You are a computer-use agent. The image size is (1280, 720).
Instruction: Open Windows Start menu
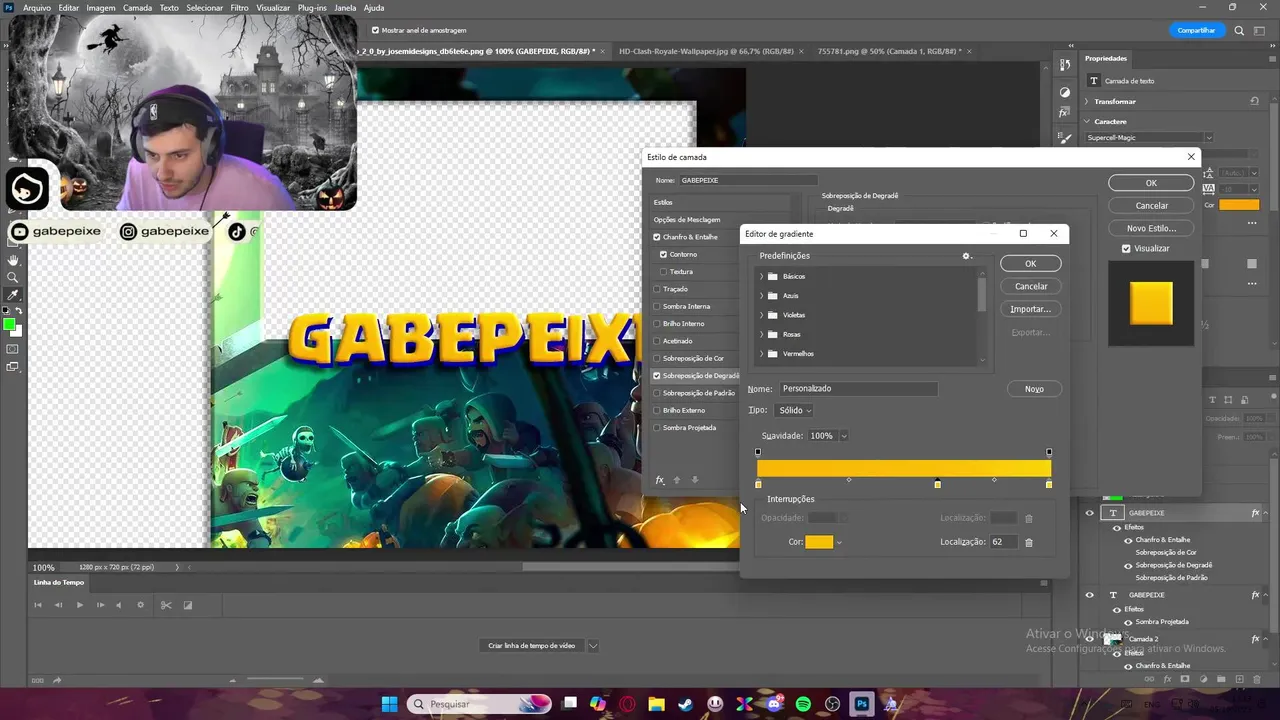[x=389, y=704]
